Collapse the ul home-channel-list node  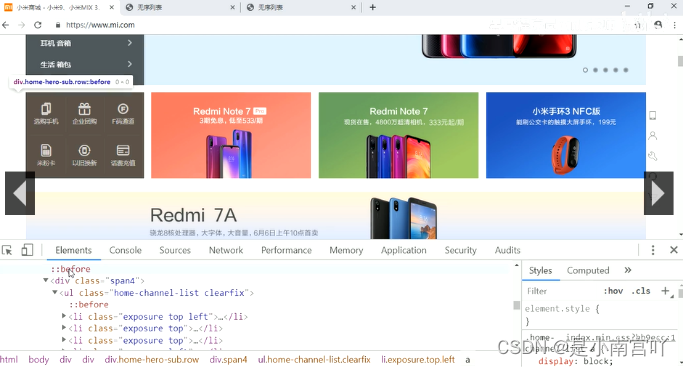click(x=55, y=292)
